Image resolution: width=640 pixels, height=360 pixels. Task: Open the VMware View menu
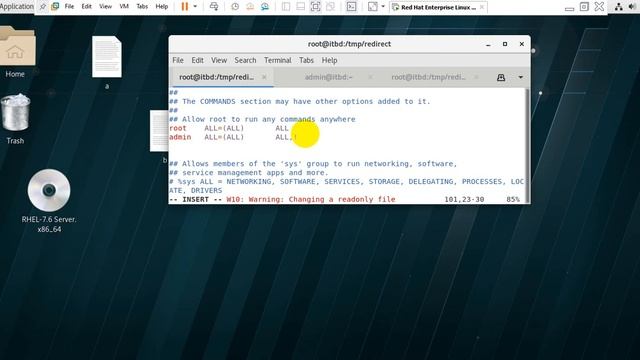105,7
